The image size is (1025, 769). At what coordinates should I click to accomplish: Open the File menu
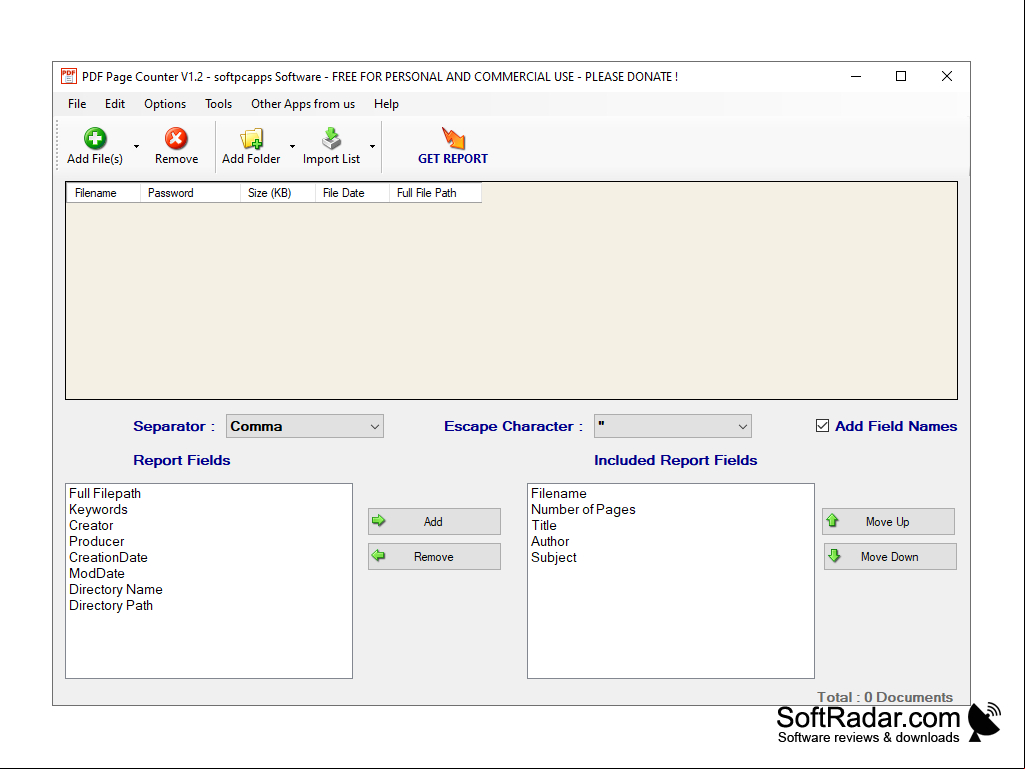click(x=77, y=104)
